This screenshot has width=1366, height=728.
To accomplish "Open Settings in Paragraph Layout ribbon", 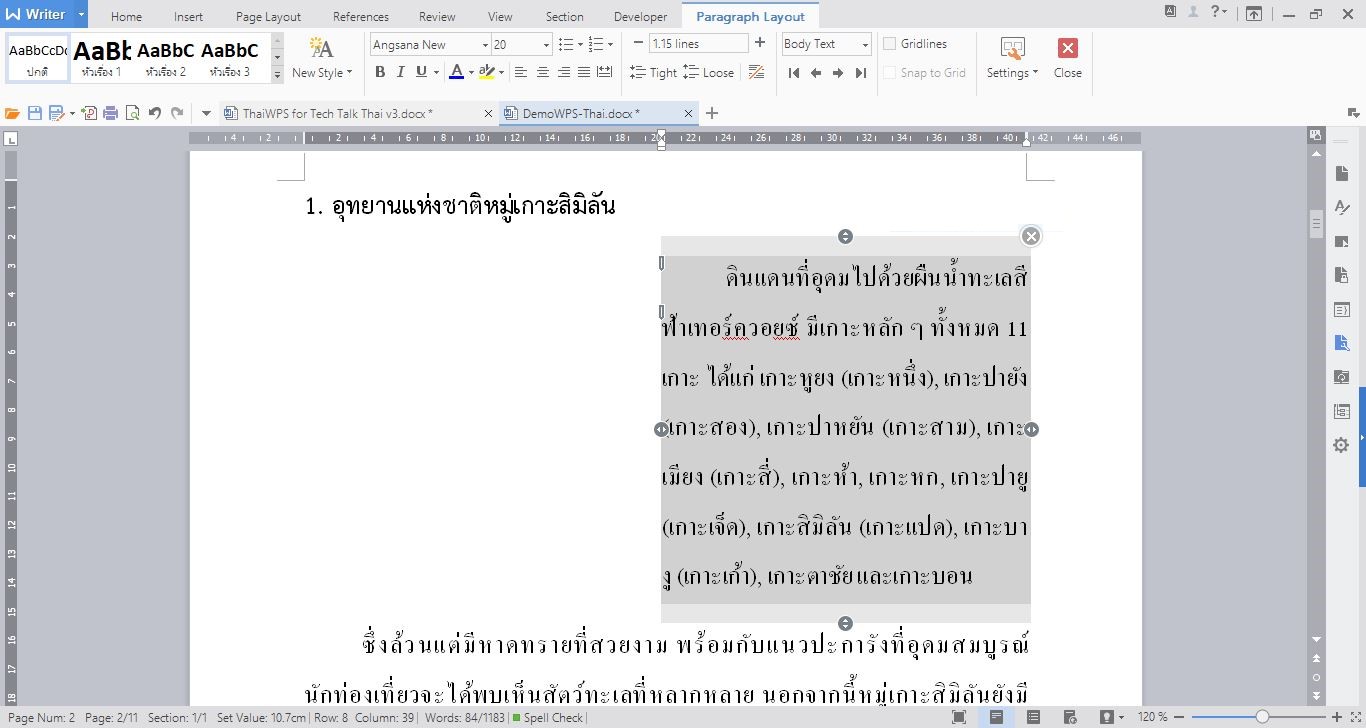I will pos(1012,58).
